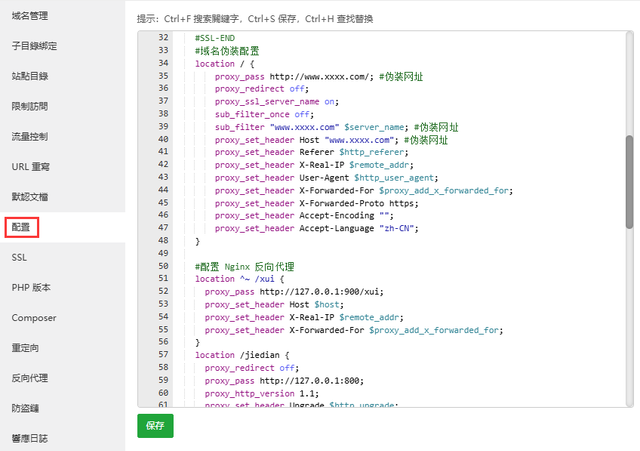
Task: Select 子目錄绑定 in the sidebar
Action: click(x=35, y=46)
